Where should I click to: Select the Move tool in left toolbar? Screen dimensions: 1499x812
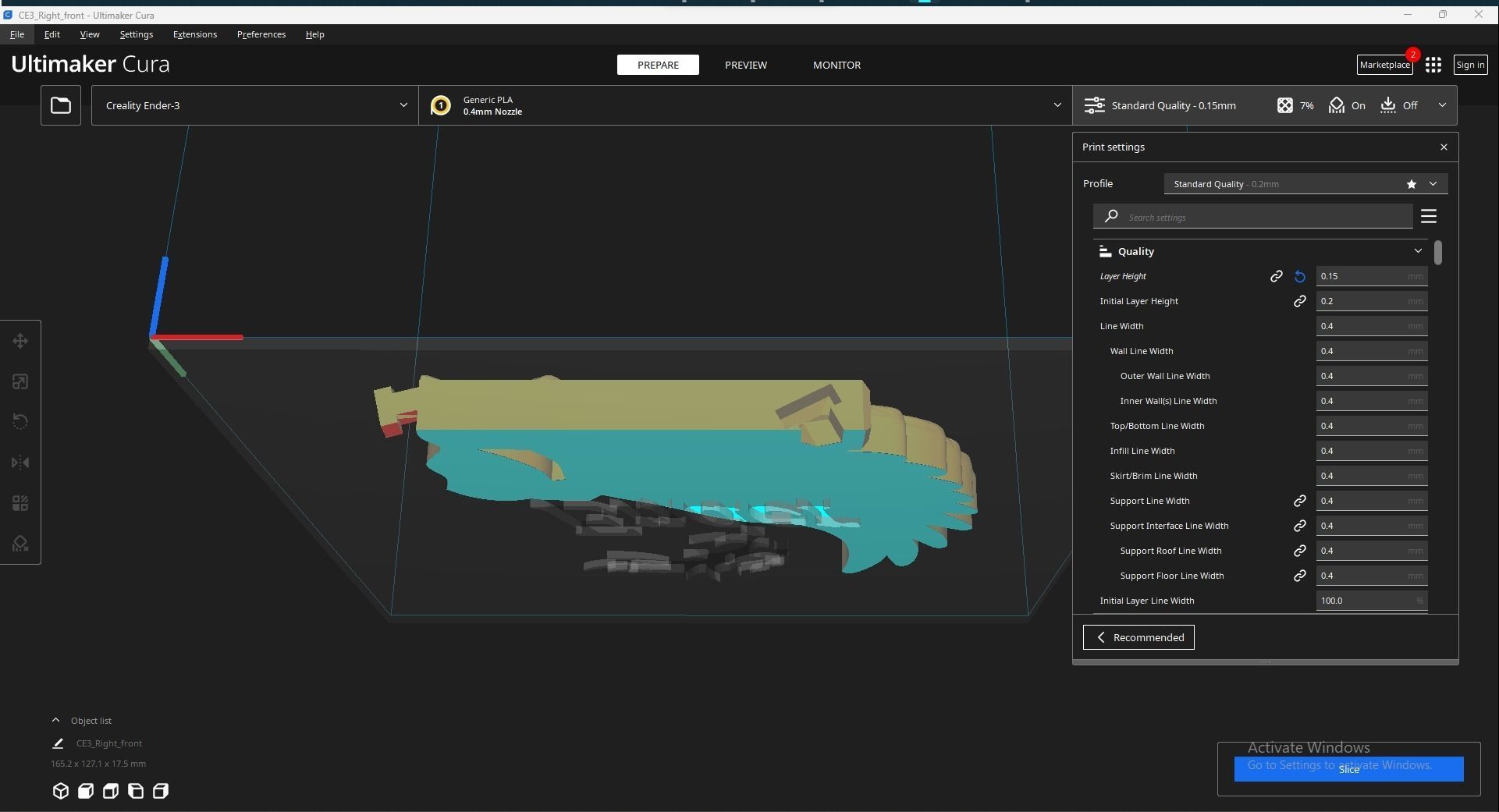(20, 341)
